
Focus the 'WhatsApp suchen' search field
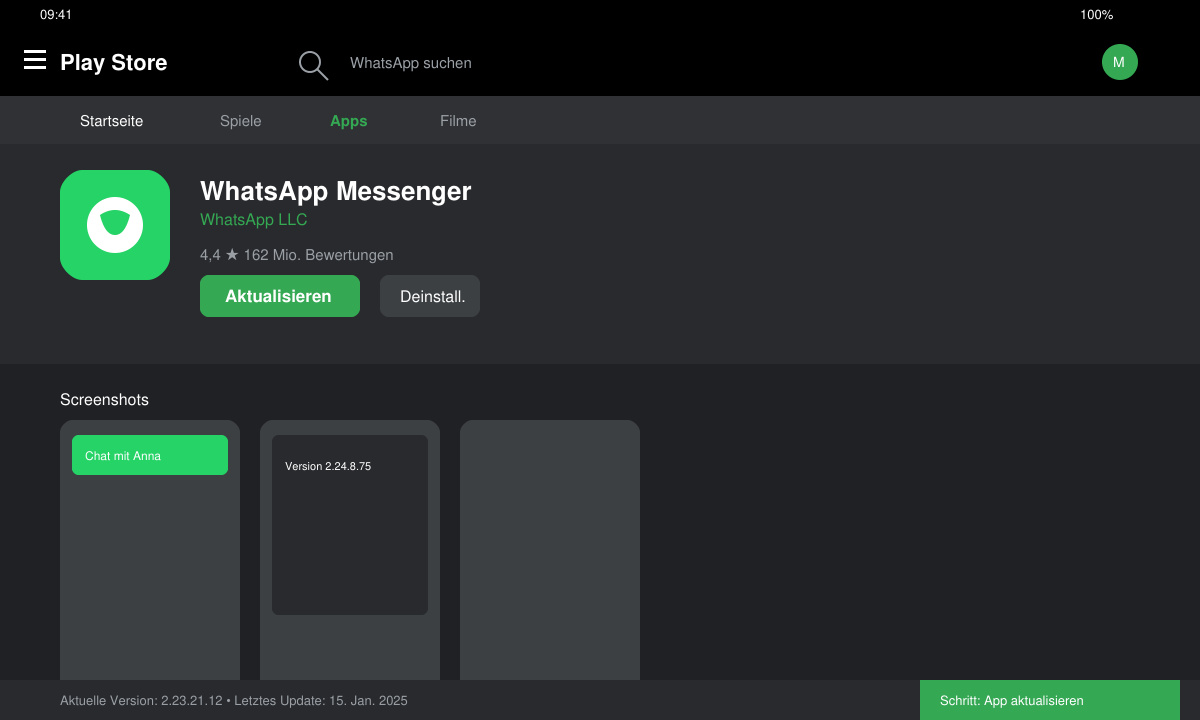[x=411, y=63]
